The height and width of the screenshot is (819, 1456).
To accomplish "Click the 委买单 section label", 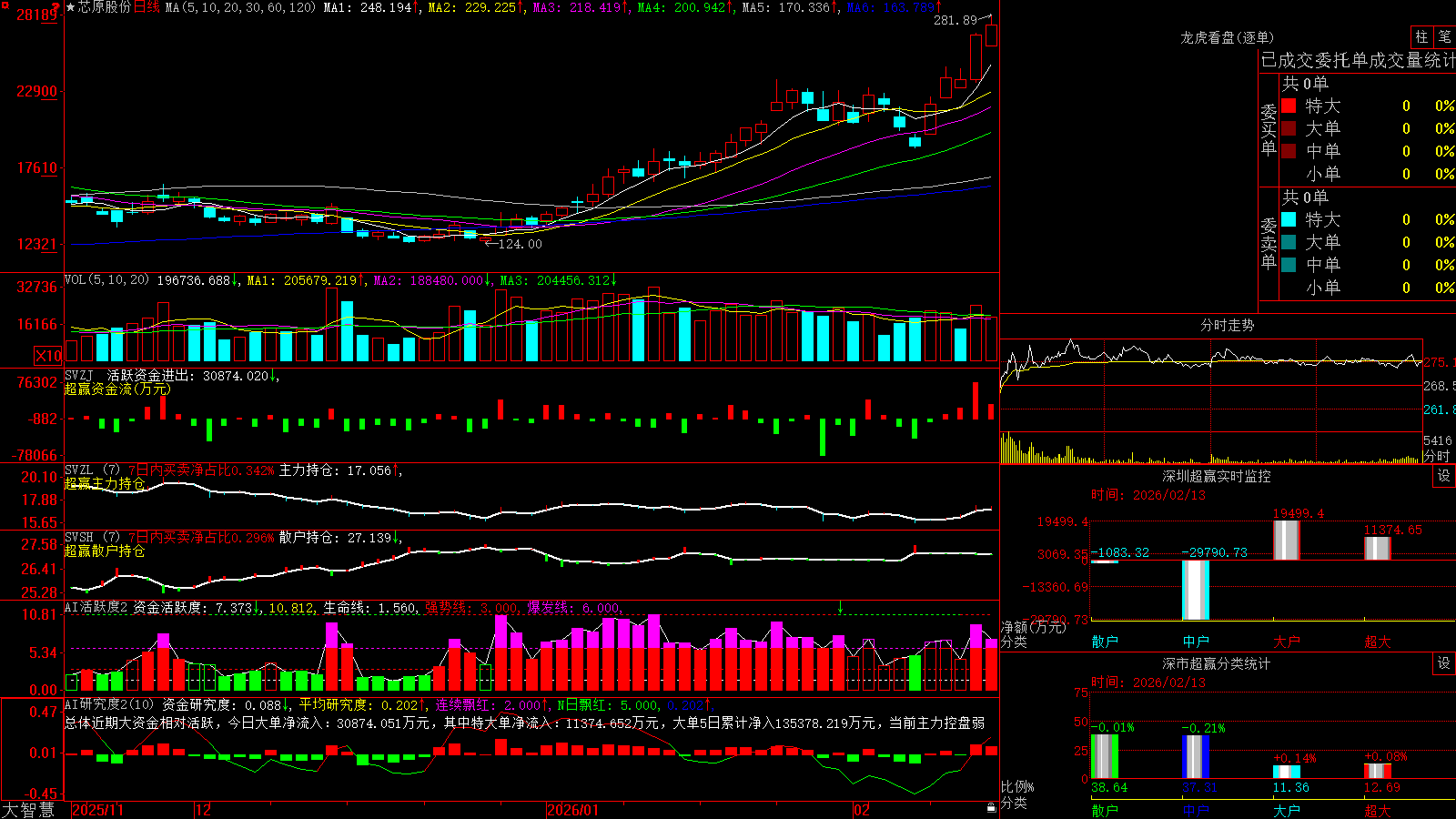I will [x=1269, y=128].
